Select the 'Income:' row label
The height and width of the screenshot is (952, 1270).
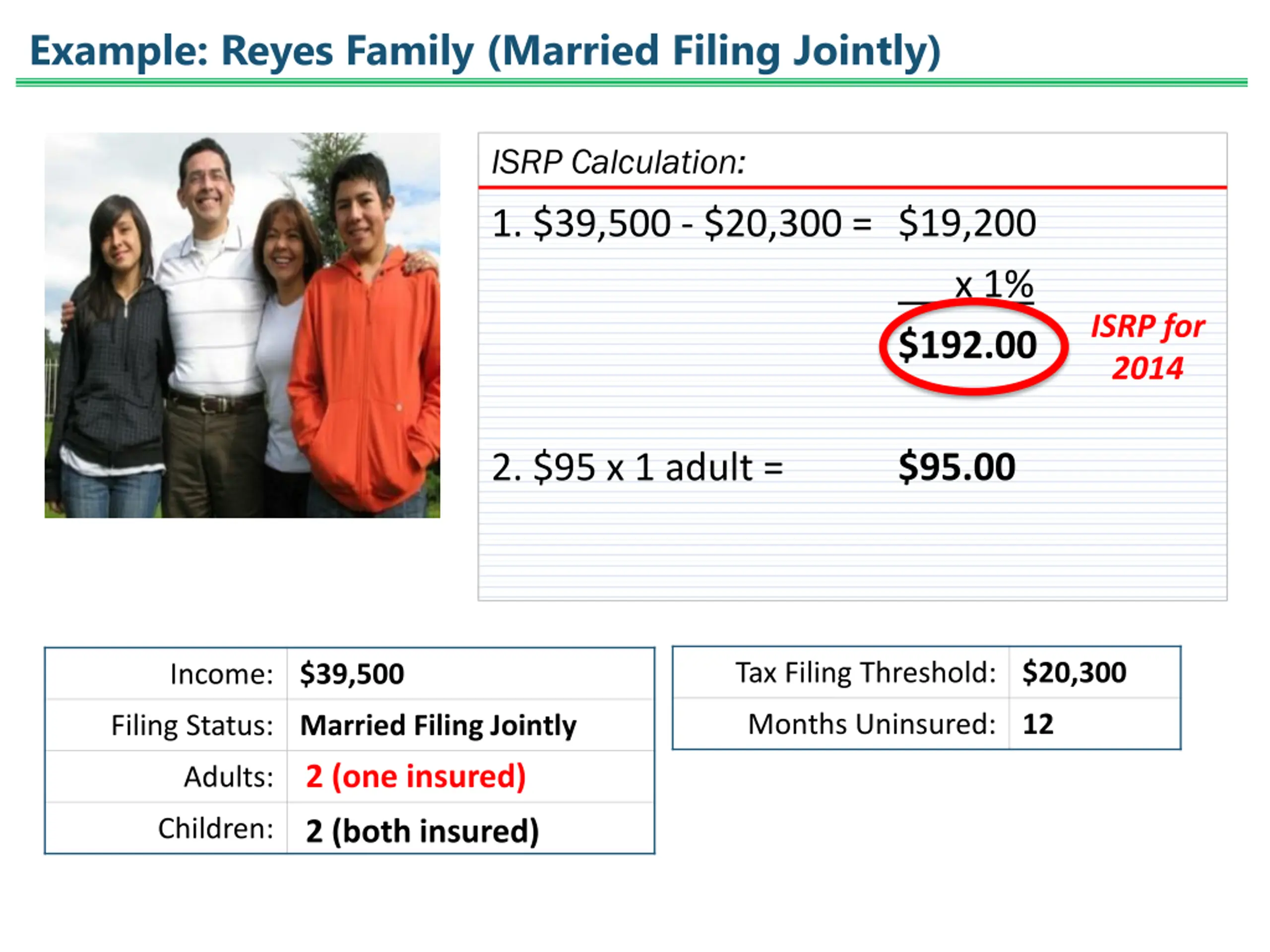tap(222, 674)
